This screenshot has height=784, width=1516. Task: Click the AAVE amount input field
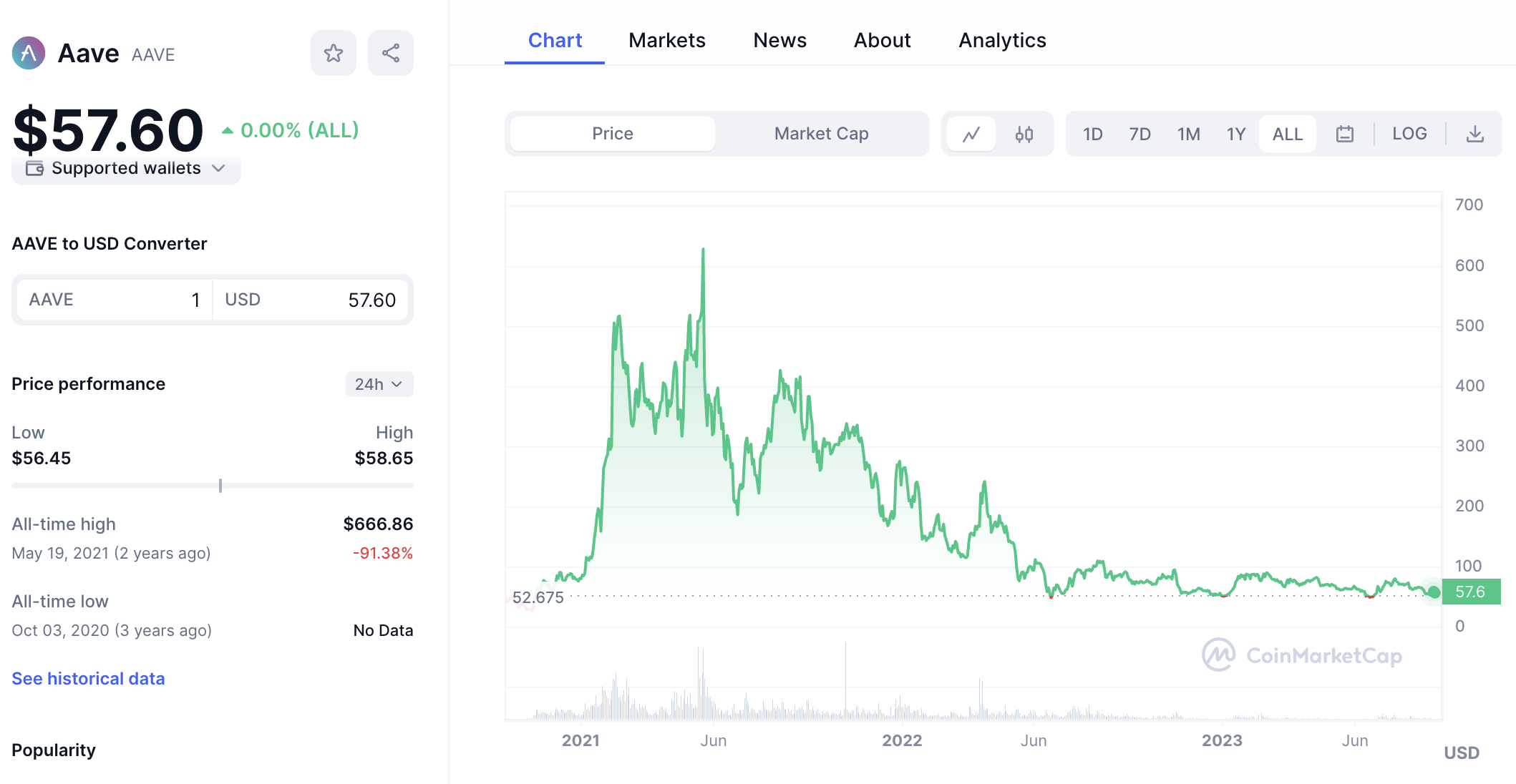click(x=115, y=300)
